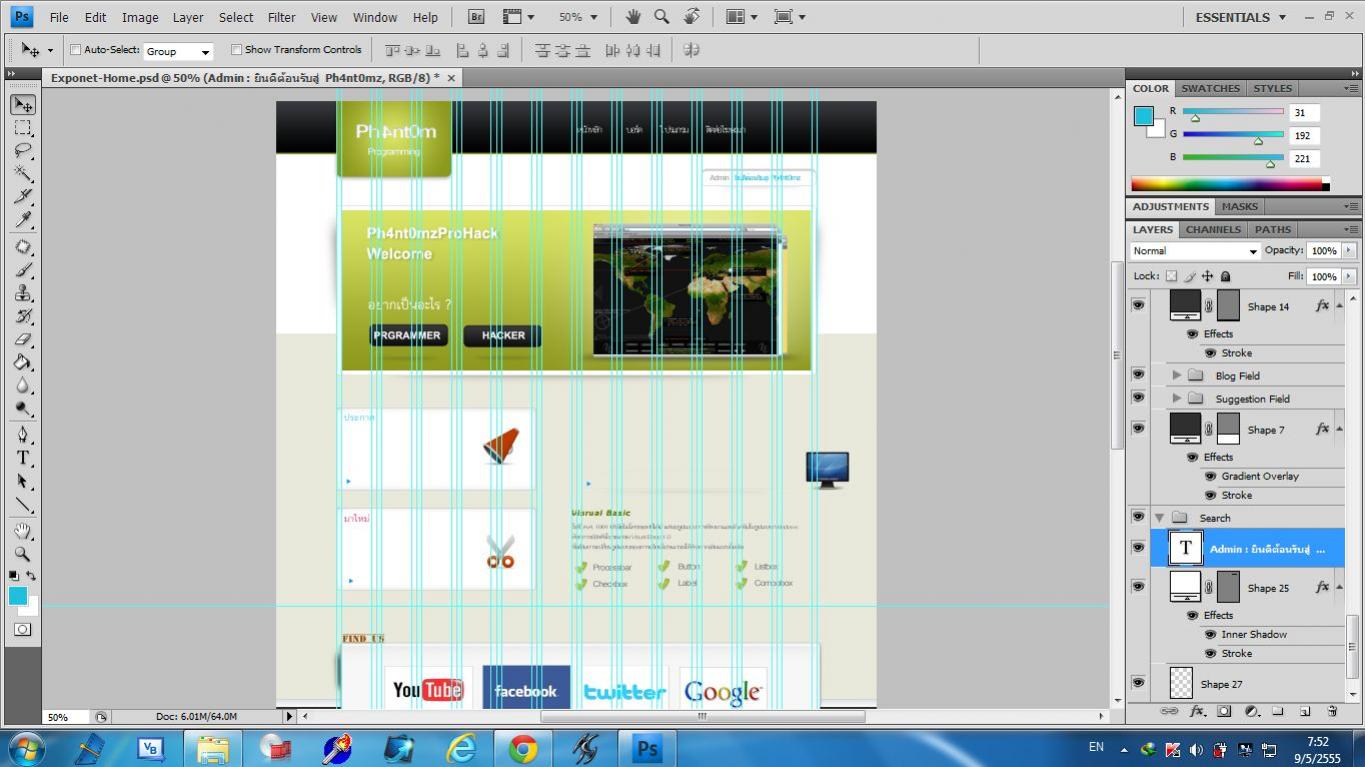Enable the Auto-Select checkbox
Image resolution: width=1365 pixels, height=767 pixels.
(x=75, y=49)
